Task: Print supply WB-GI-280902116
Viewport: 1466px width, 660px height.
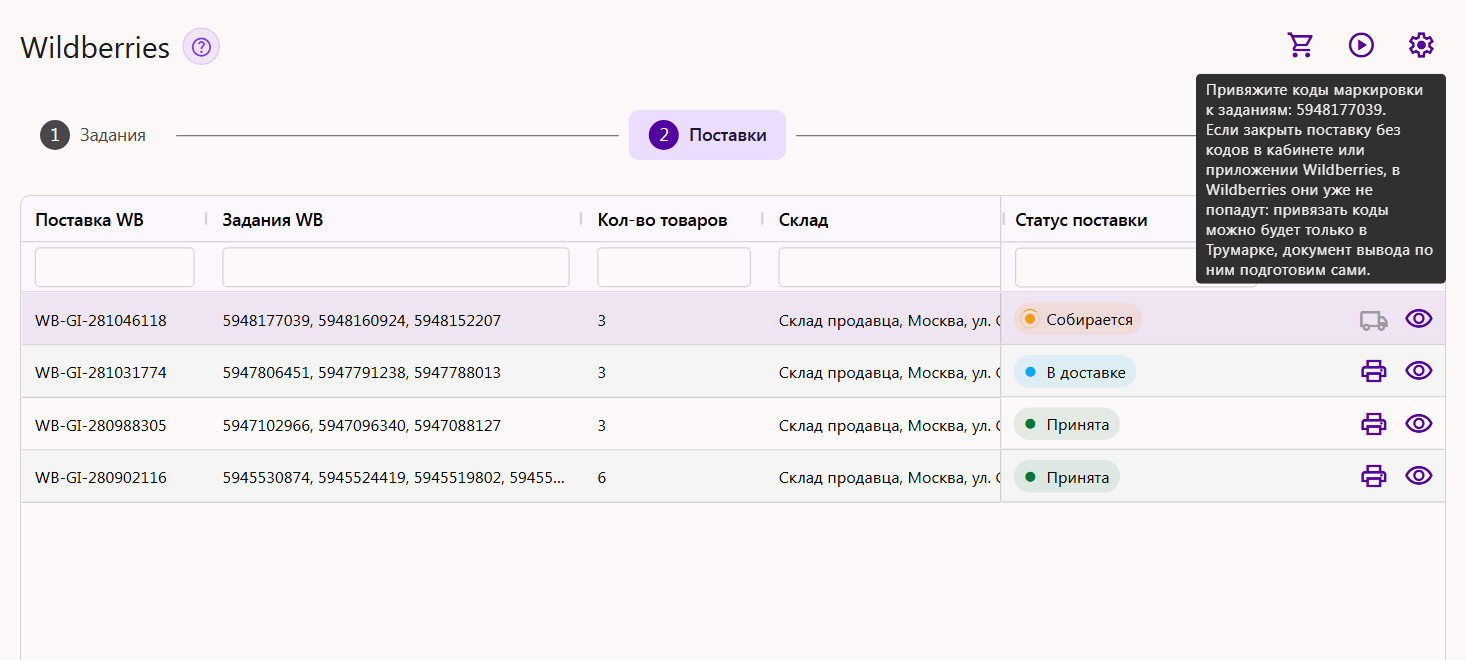Action: [1374, 476]
